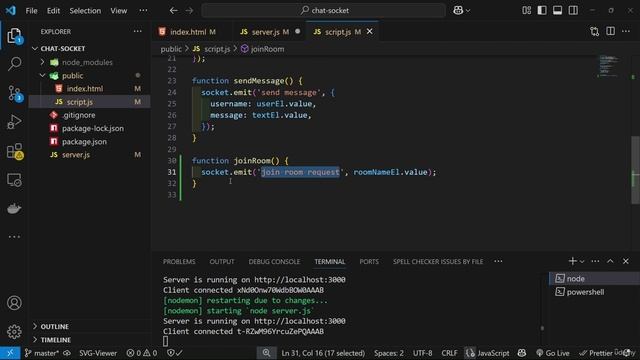Toggle the bottom panel visibility

pos(558,11)
